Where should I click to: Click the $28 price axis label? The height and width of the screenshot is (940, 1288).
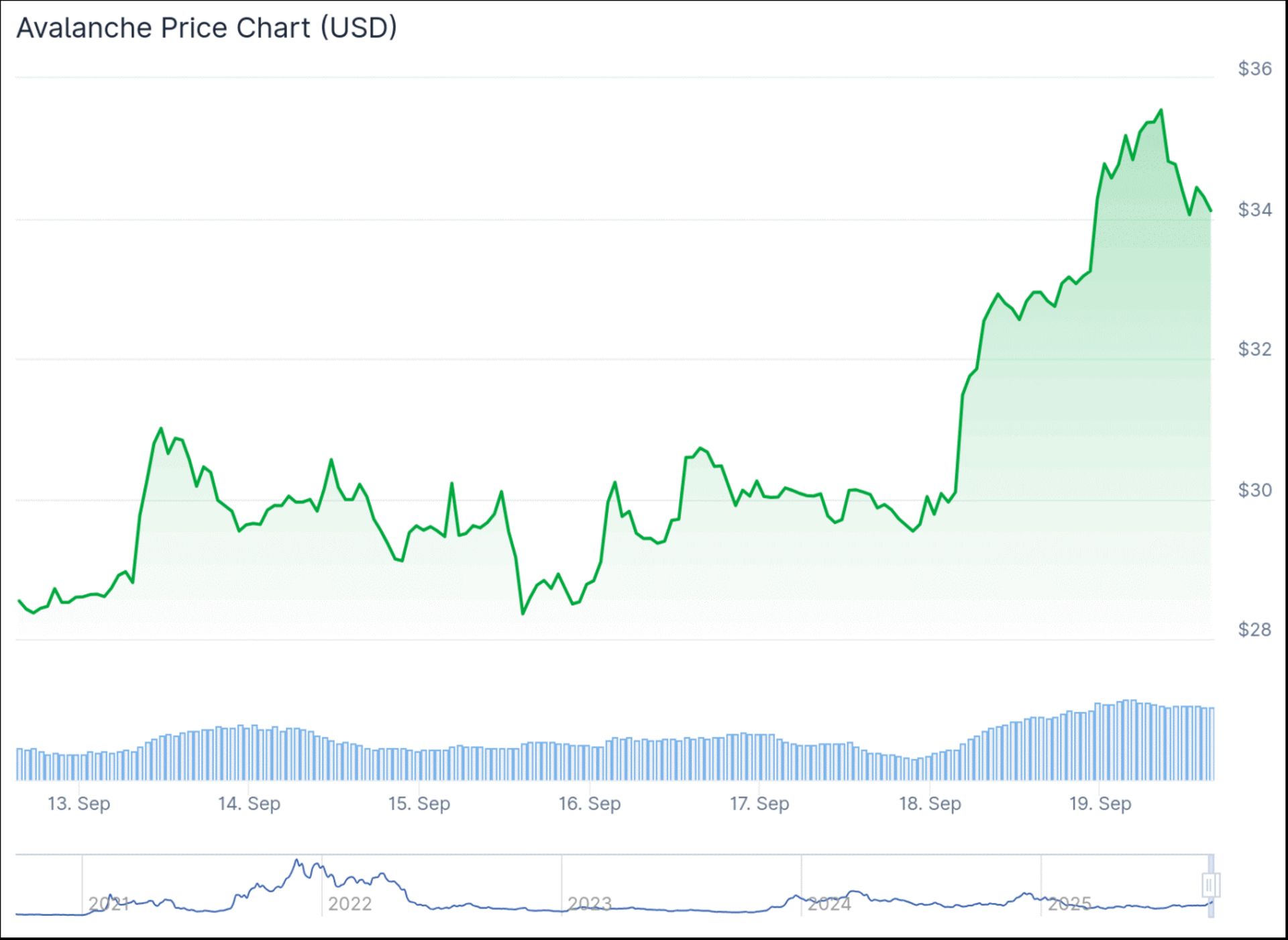pos(1254,629)
